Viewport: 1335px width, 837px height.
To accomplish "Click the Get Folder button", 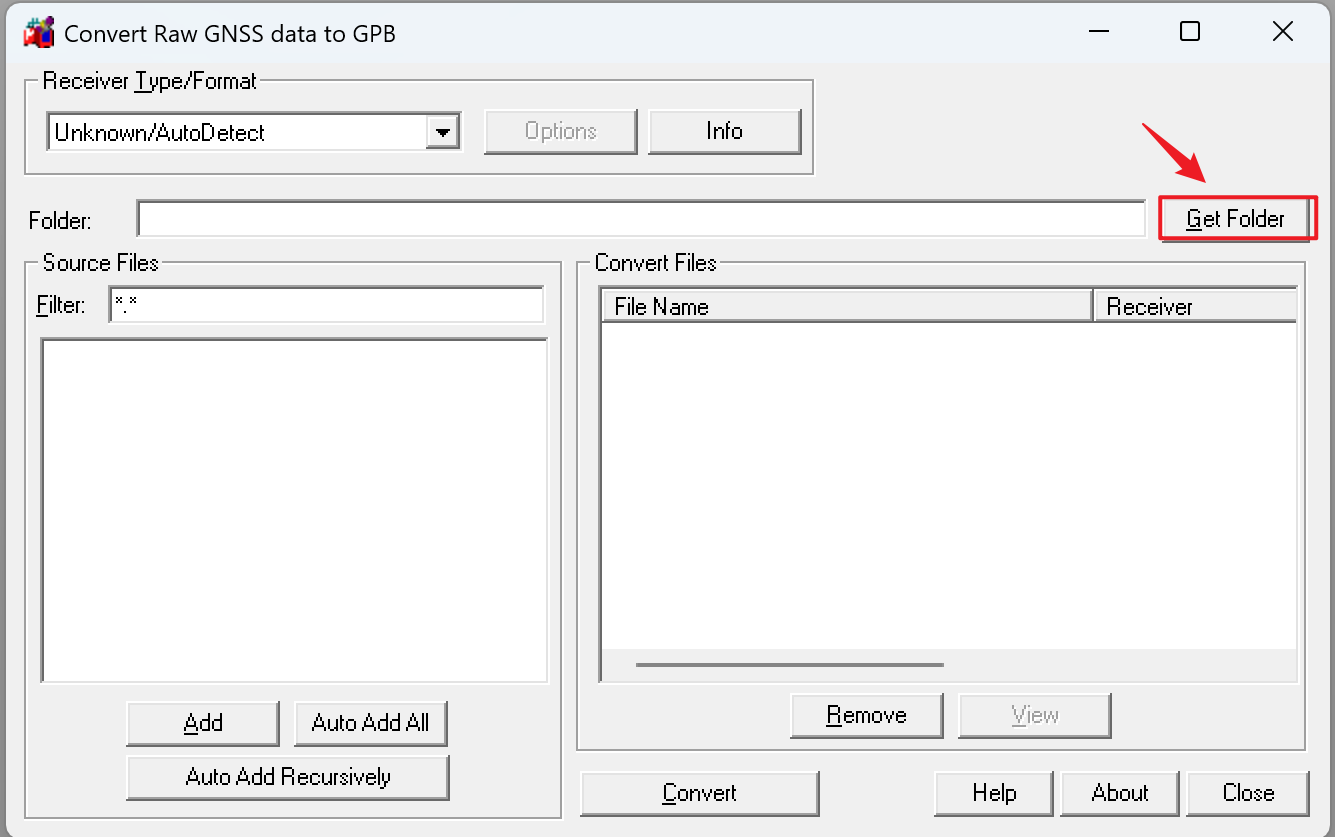I will click(1235, 218).
